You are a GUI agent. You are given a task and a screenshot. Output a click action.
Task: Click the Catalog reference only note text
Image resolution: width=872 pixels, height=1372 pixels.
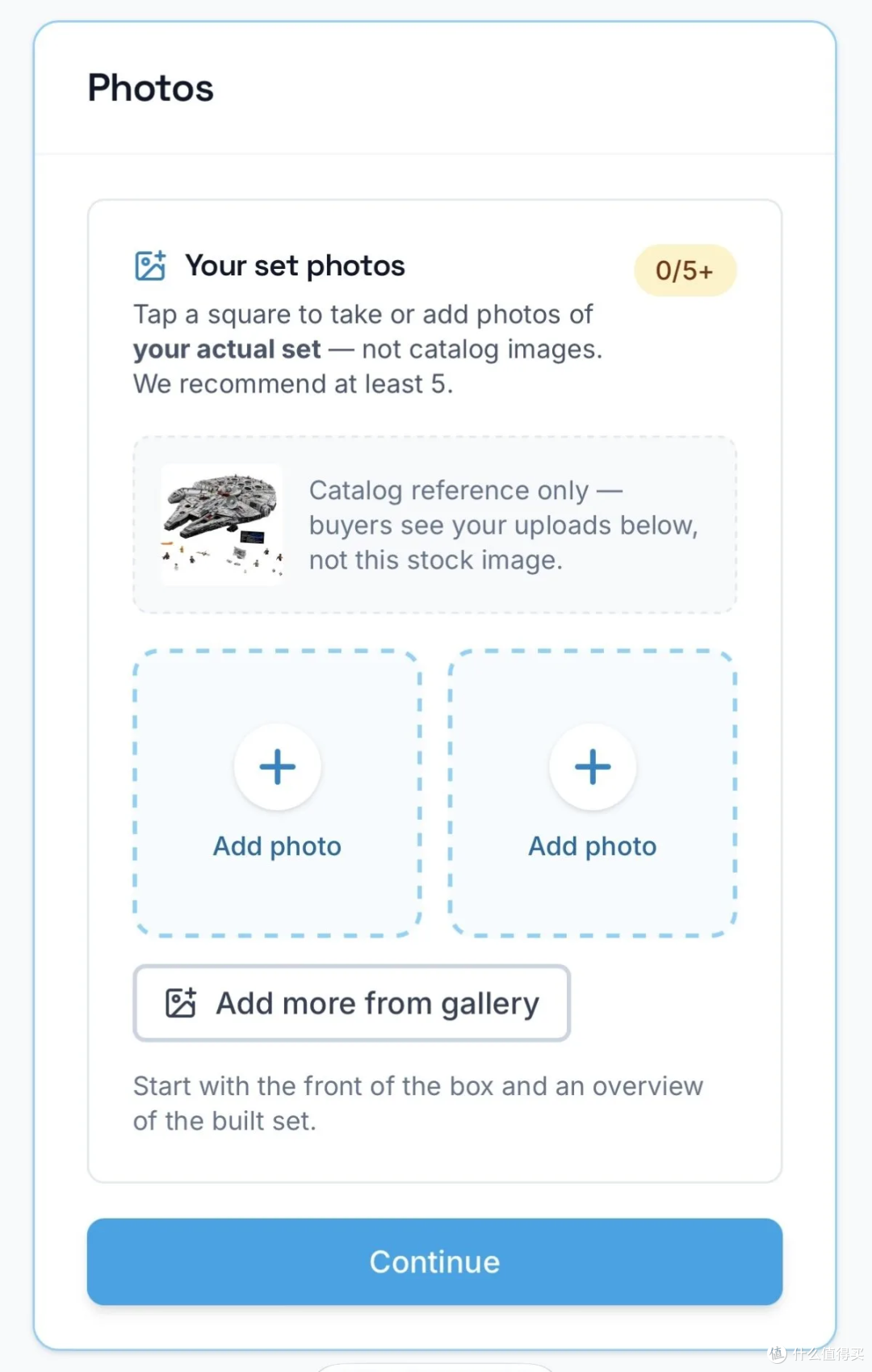point(504,525)
